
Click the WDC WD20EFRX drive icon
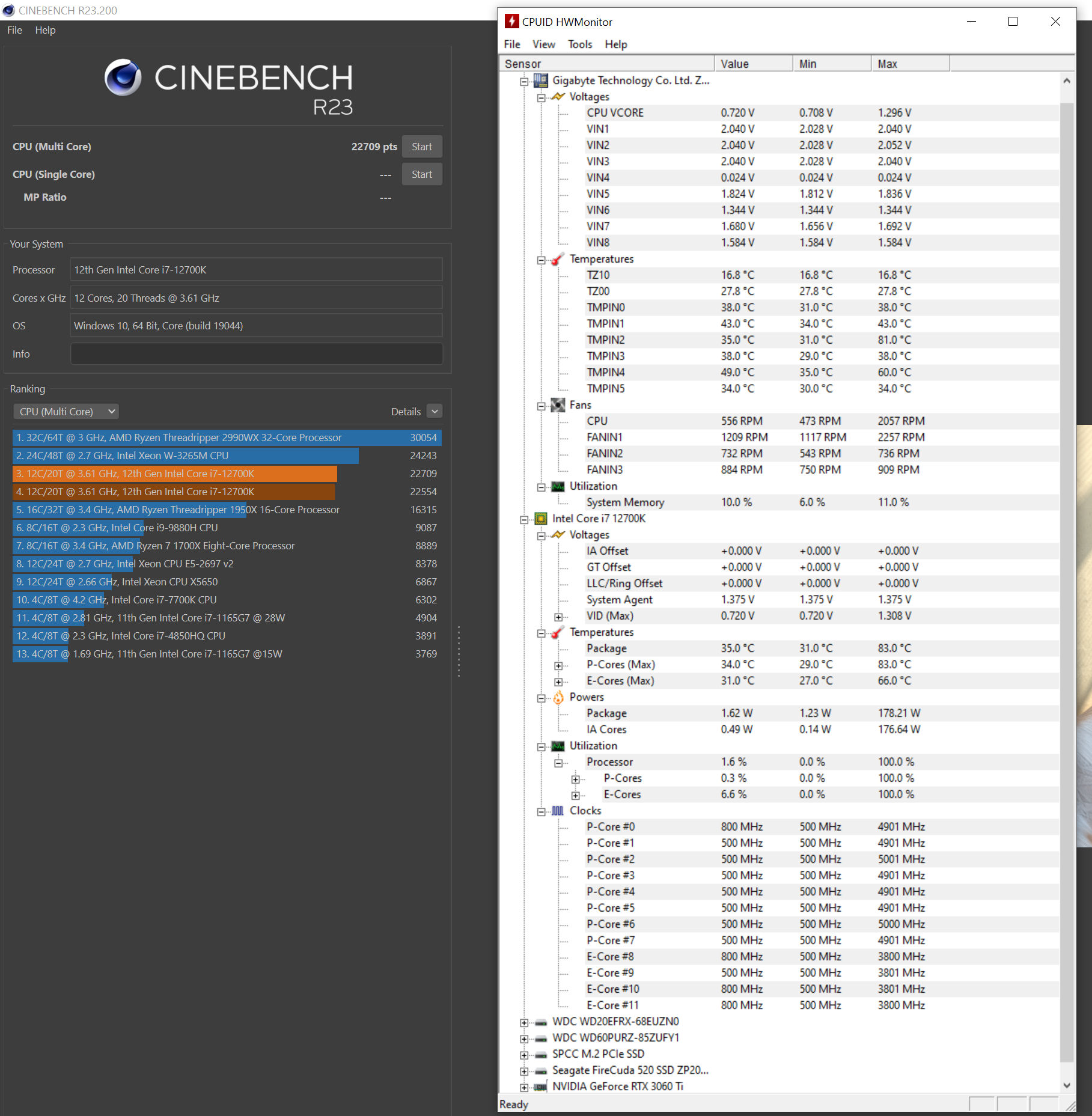[x=541, y=1022]
